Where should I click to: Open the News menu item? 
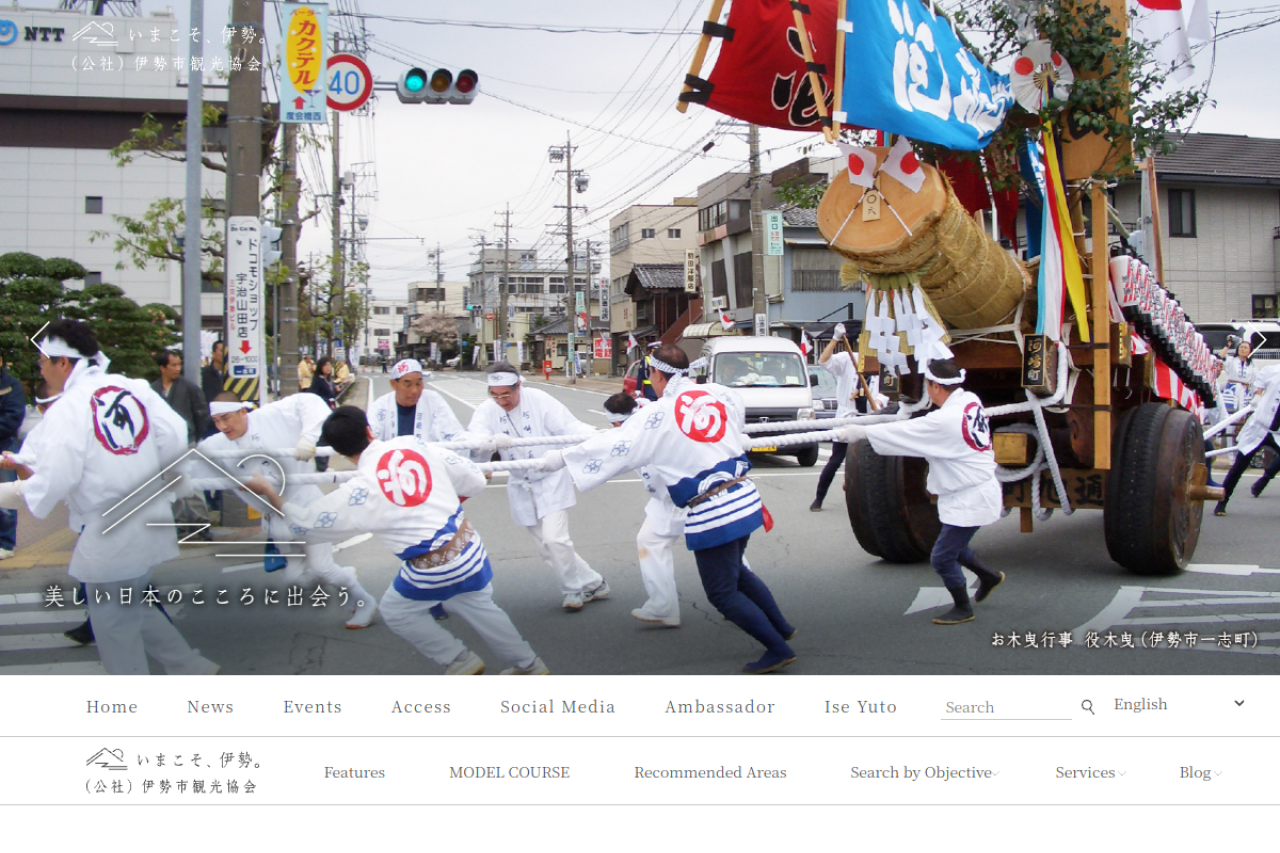[x=210, y=707]
